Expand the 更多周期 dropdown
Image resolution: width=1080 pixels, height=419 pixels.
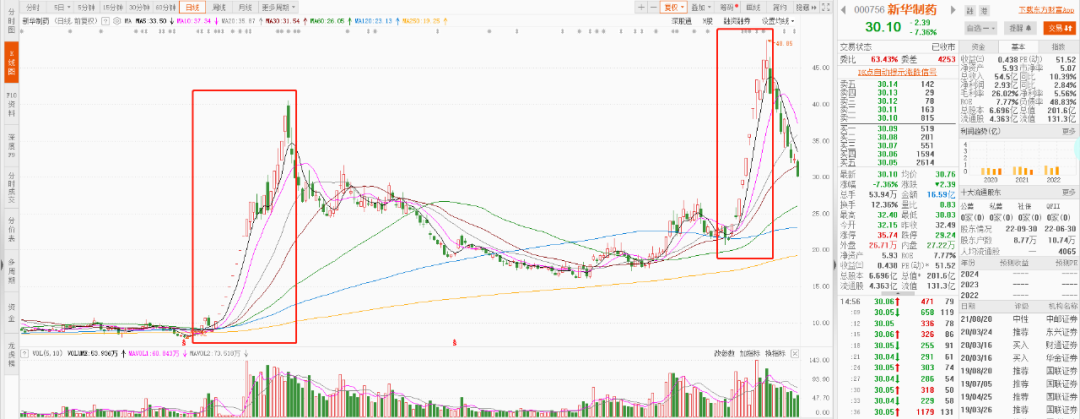pos(275,6)
